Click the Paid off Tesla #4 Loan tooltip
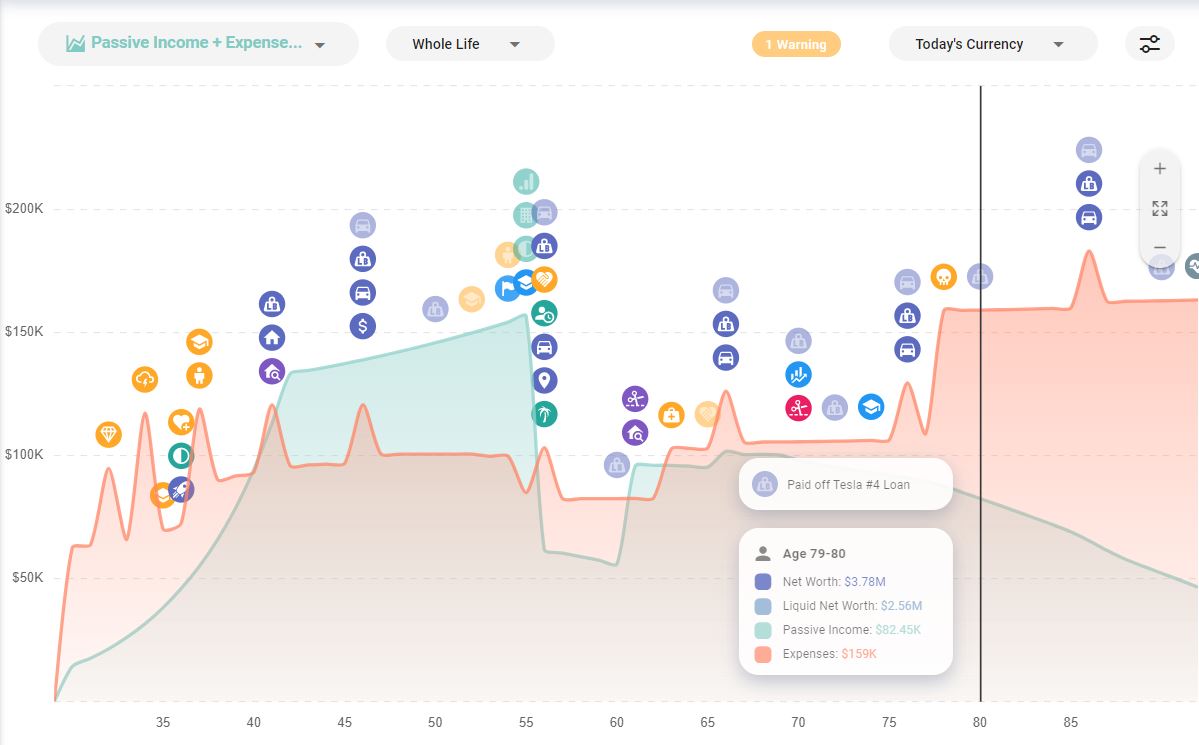Image resolution: width=1199 pixels, height=745 pixels. coord(846,485)
